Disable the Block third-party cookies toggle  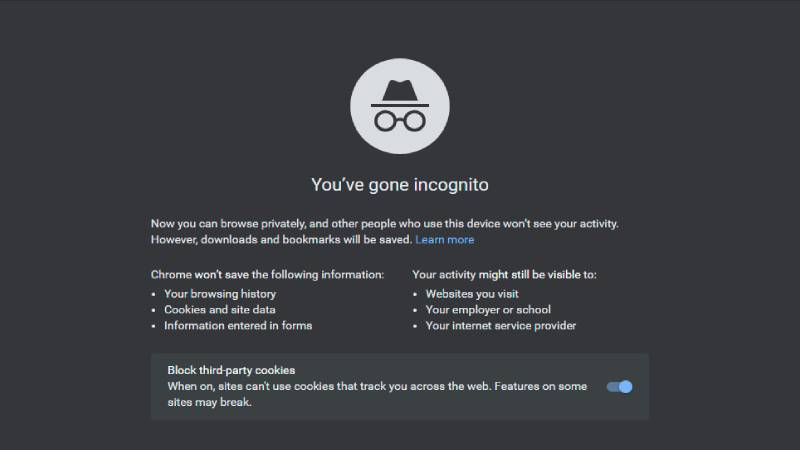620,387
